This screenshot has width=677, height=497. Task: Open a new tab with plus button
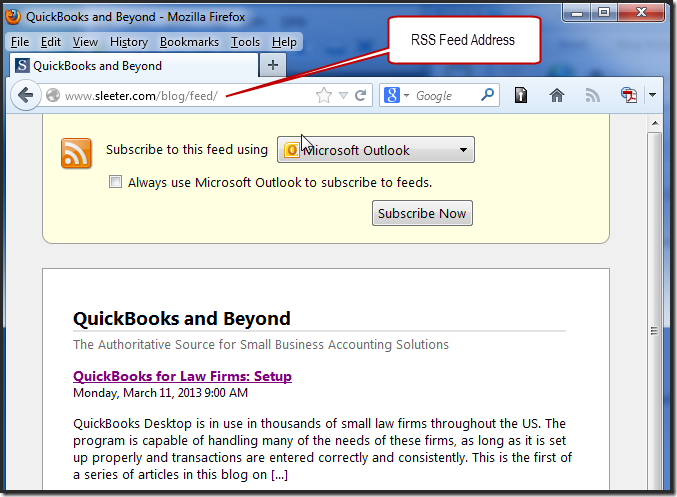pos(272,65)
